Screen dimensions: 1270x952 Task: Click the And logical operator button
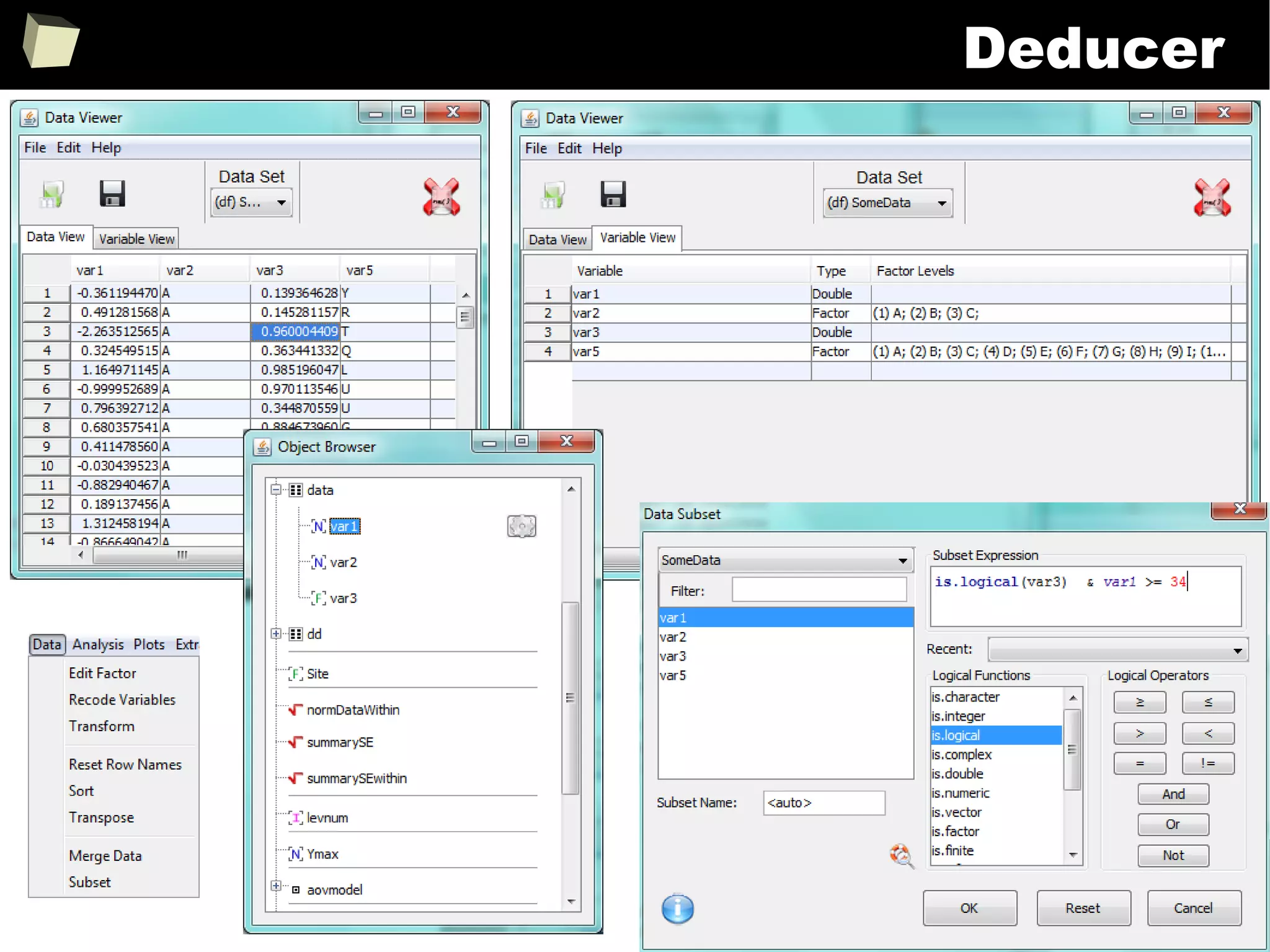pos(1173,794)
